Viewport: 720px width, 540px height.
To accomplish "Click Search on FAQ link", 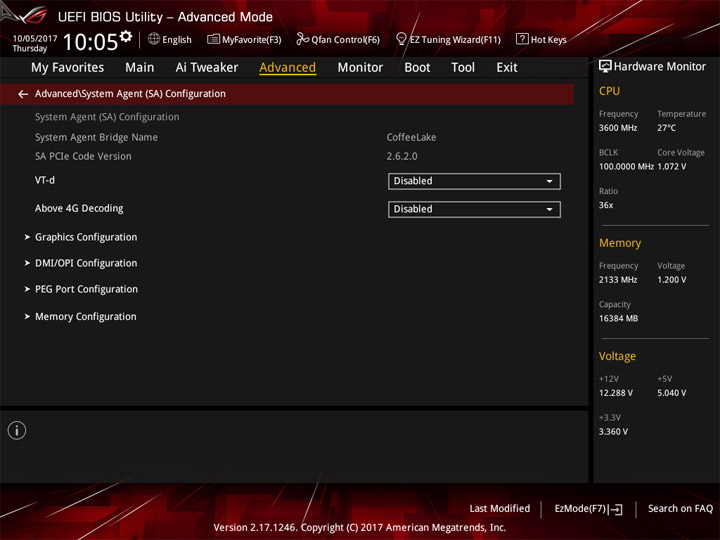I will point(681,509).
